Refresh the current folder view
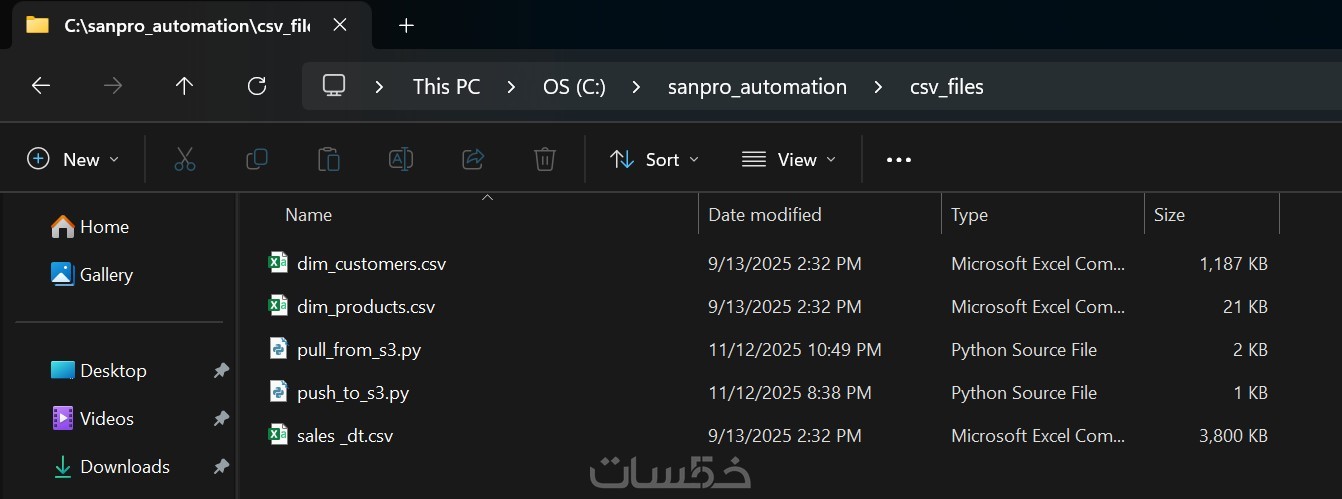 257,86
